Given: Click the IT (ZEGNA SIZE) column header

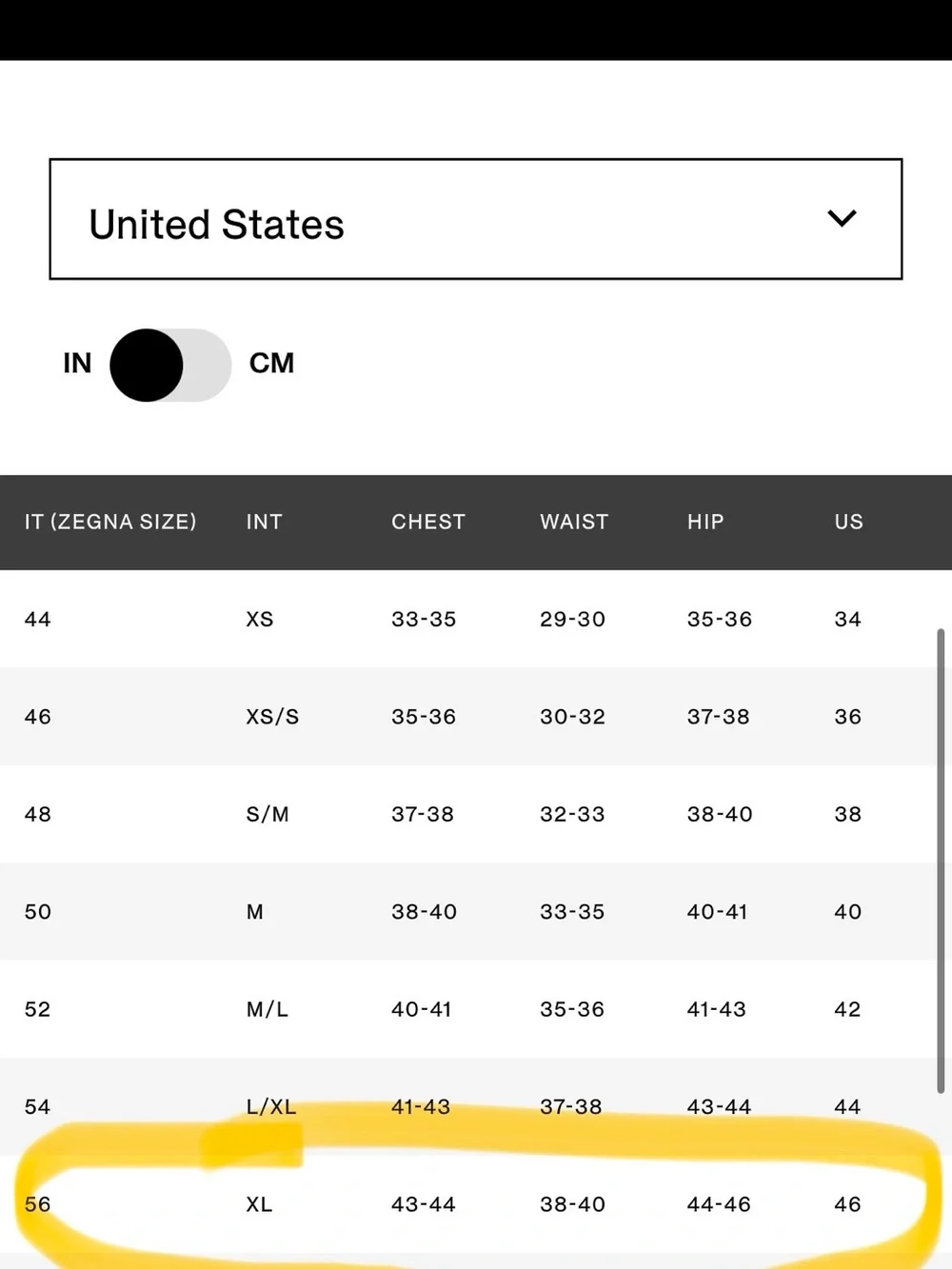Looking at the screenshot, I should 110,522.
